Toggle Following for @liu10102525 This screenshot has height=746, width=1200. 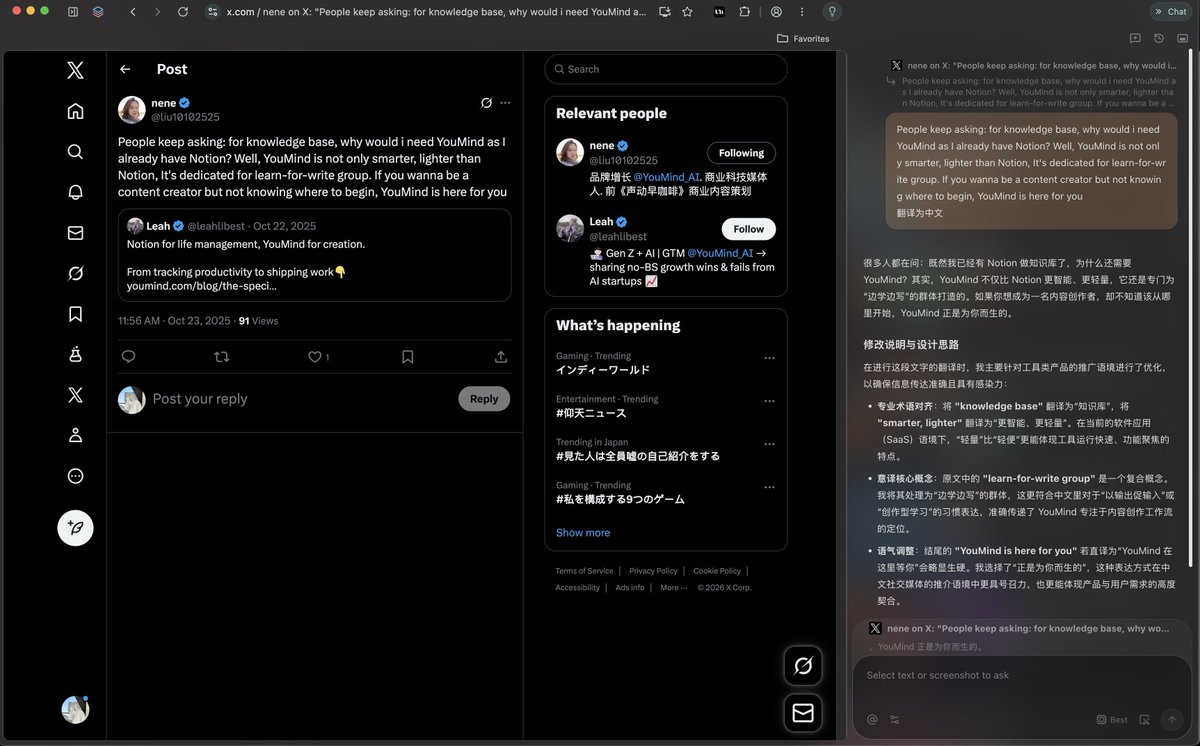[x=741, y=152]
